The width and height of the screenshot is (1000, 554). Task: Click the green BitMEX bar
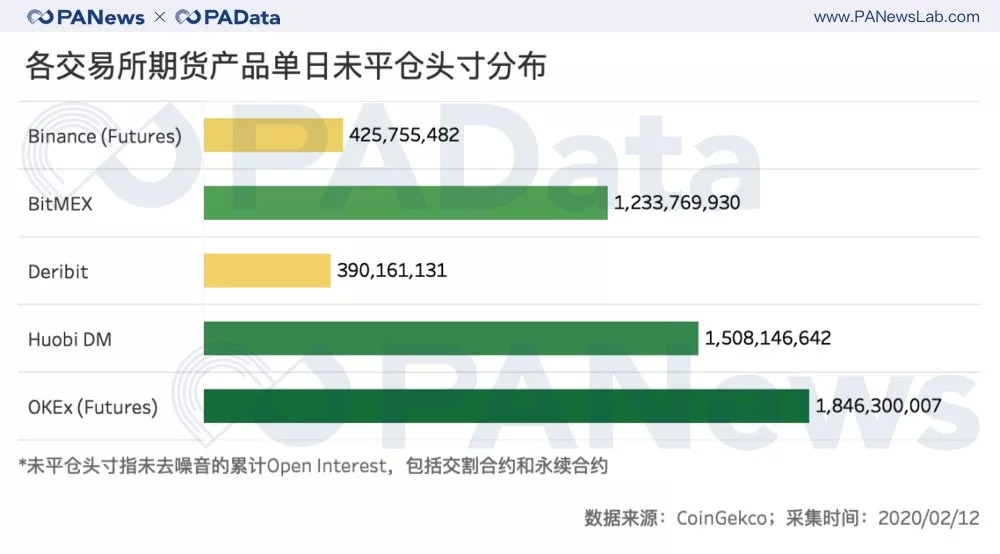tap(405, 203)
